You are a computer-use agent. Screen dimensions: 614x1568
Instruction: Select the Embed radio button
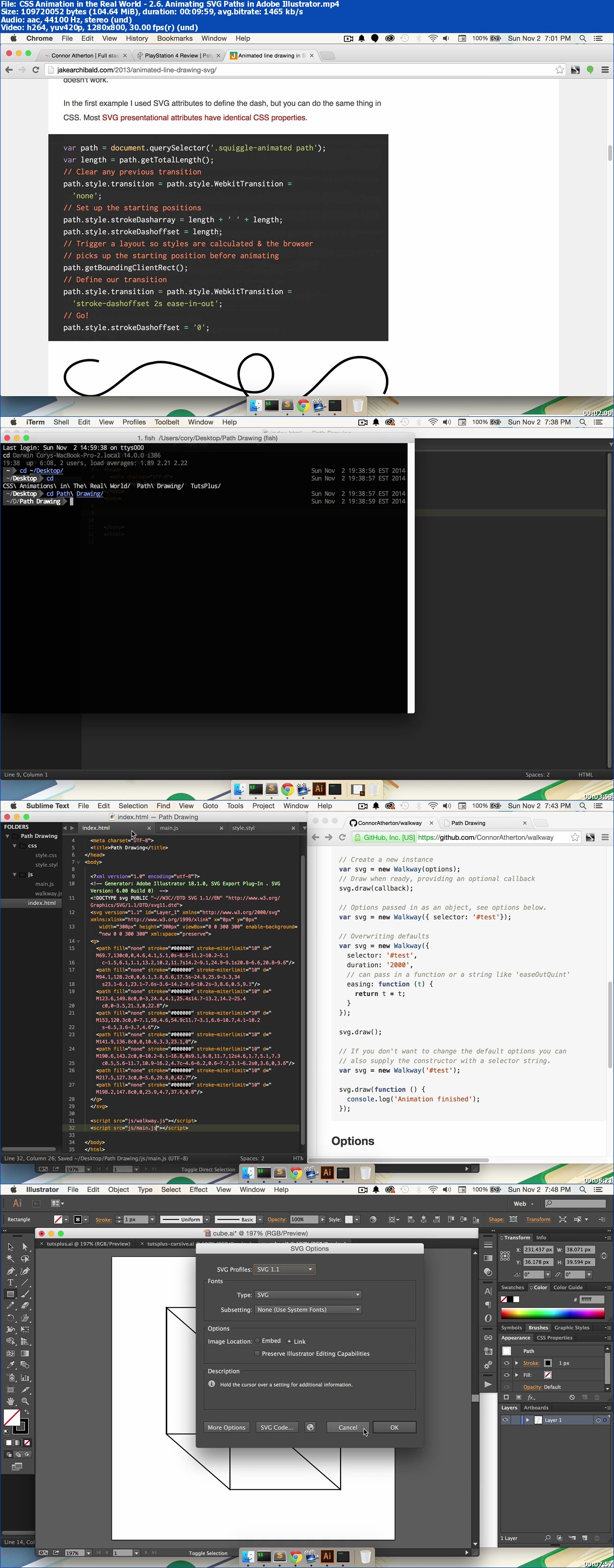click(257, 1340)
